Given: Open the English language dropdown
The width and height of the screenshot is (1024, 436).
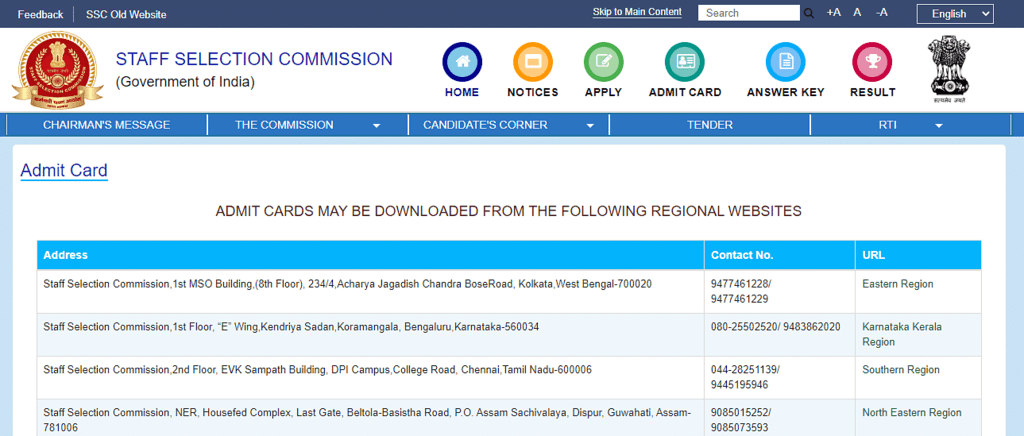Looking at the screenshot, I should 954,14.
